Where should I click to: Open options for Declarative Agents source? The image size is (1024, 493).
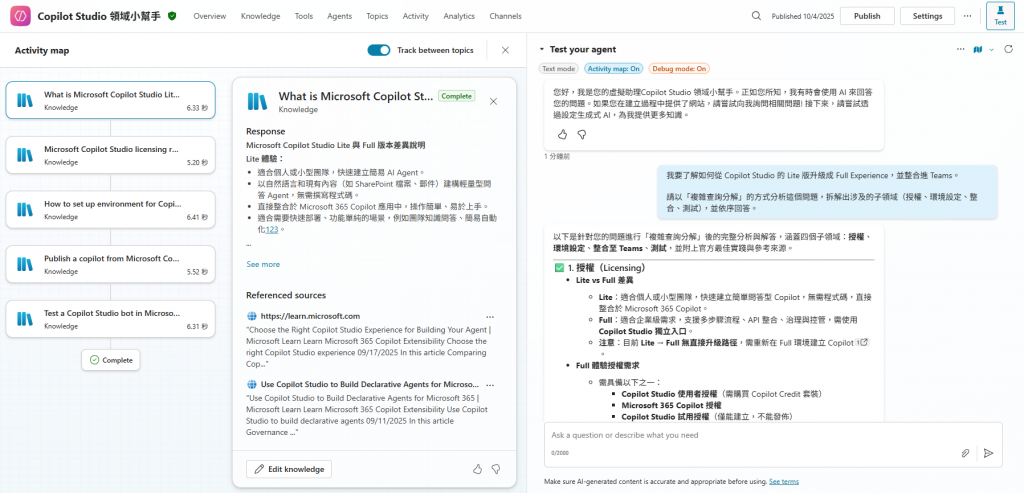click(x=490, y=385)
